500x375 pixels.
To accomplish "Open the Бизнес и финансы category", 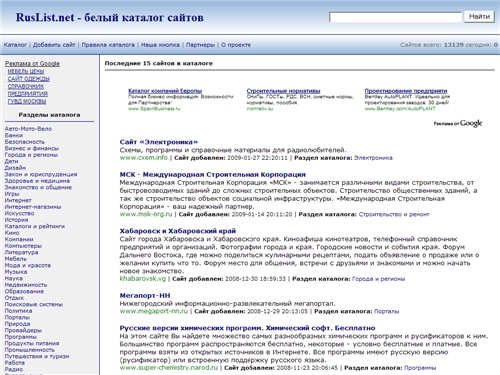I will point(32,148).
